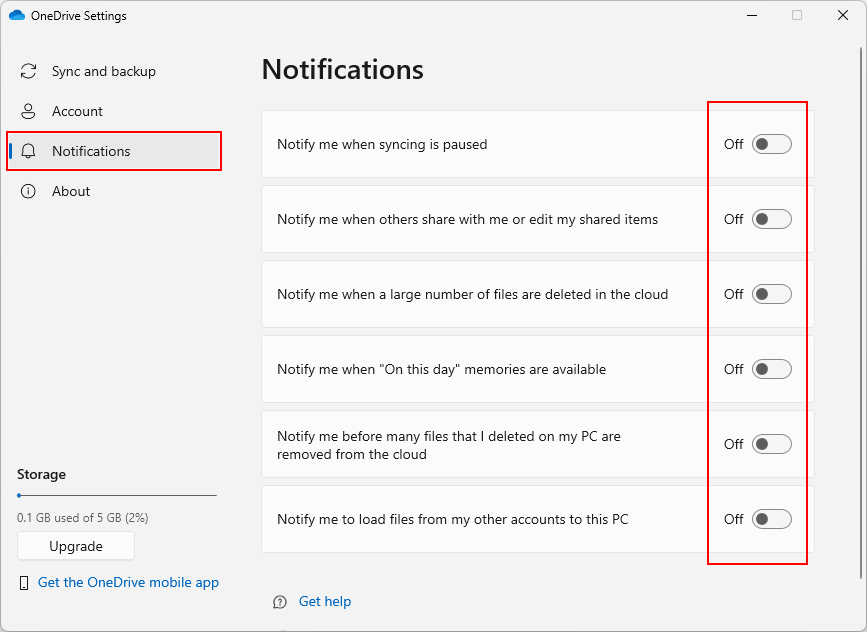This screenshot has width=867, height=632.
Task: Click the Notifications bell icon
Action: coord(28,151)
